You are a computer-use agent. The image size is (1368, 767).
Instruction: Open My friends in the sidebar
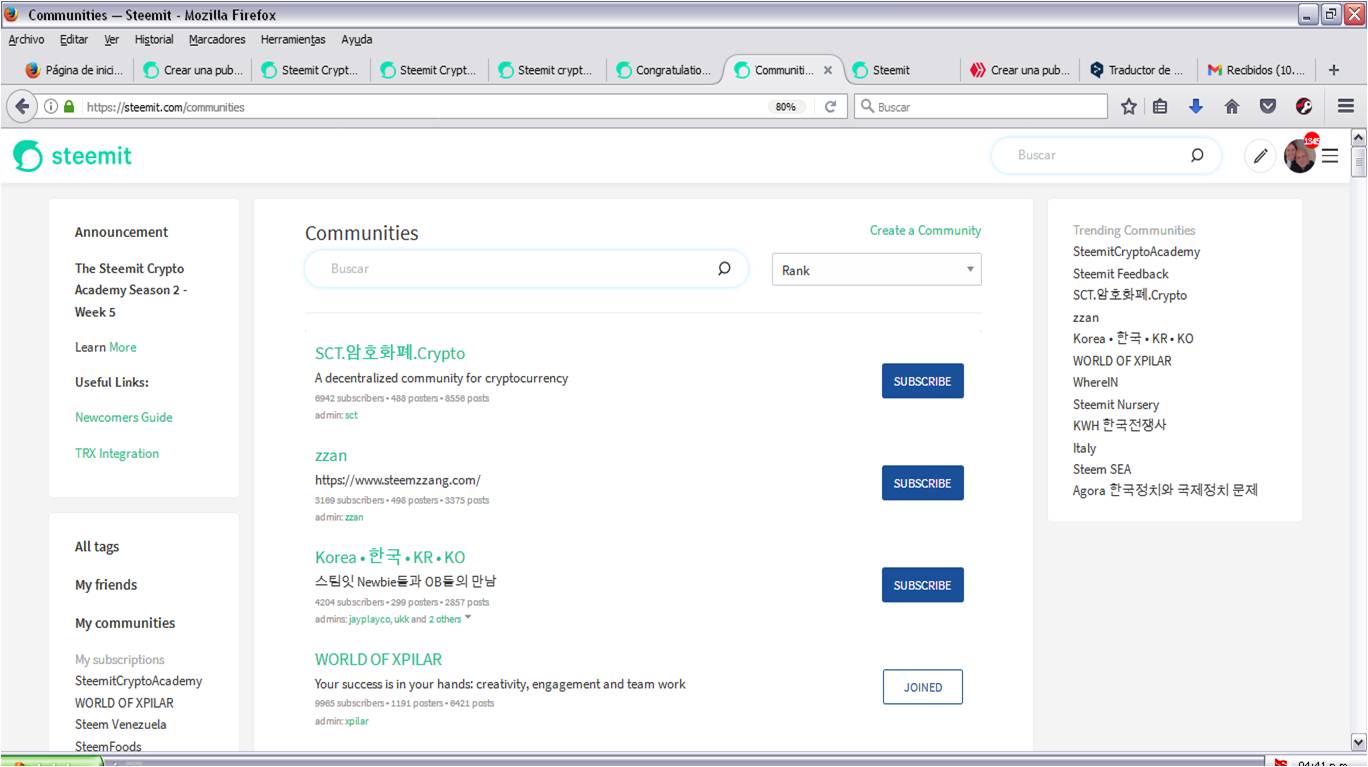(x=106, y=585)
